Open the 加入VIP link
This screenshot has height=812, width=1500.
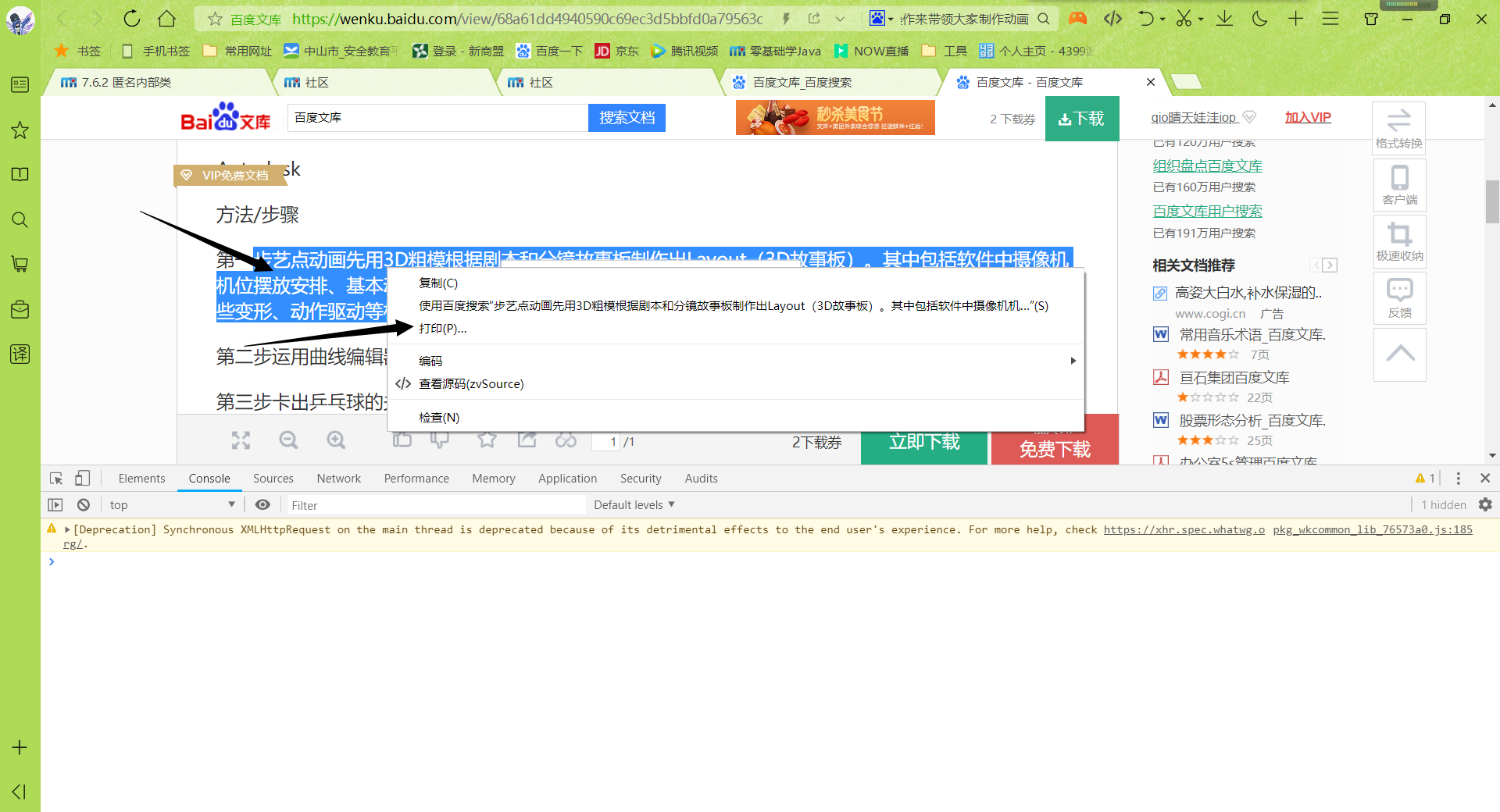[x=1308, y=118]
